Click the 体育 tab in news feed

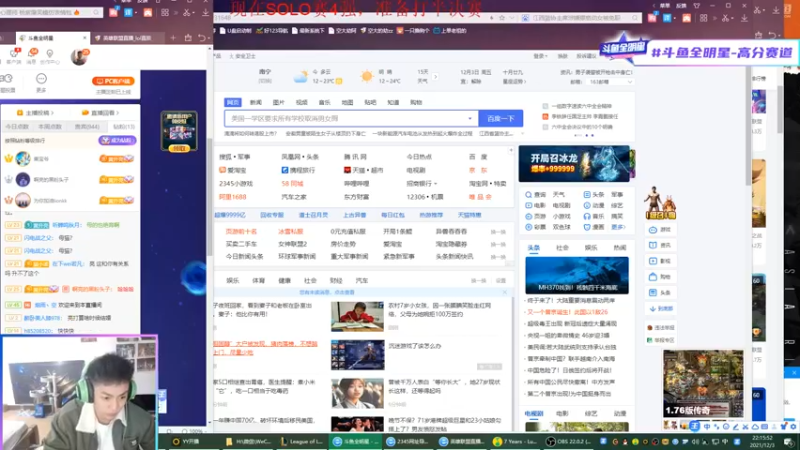[258, 281]
